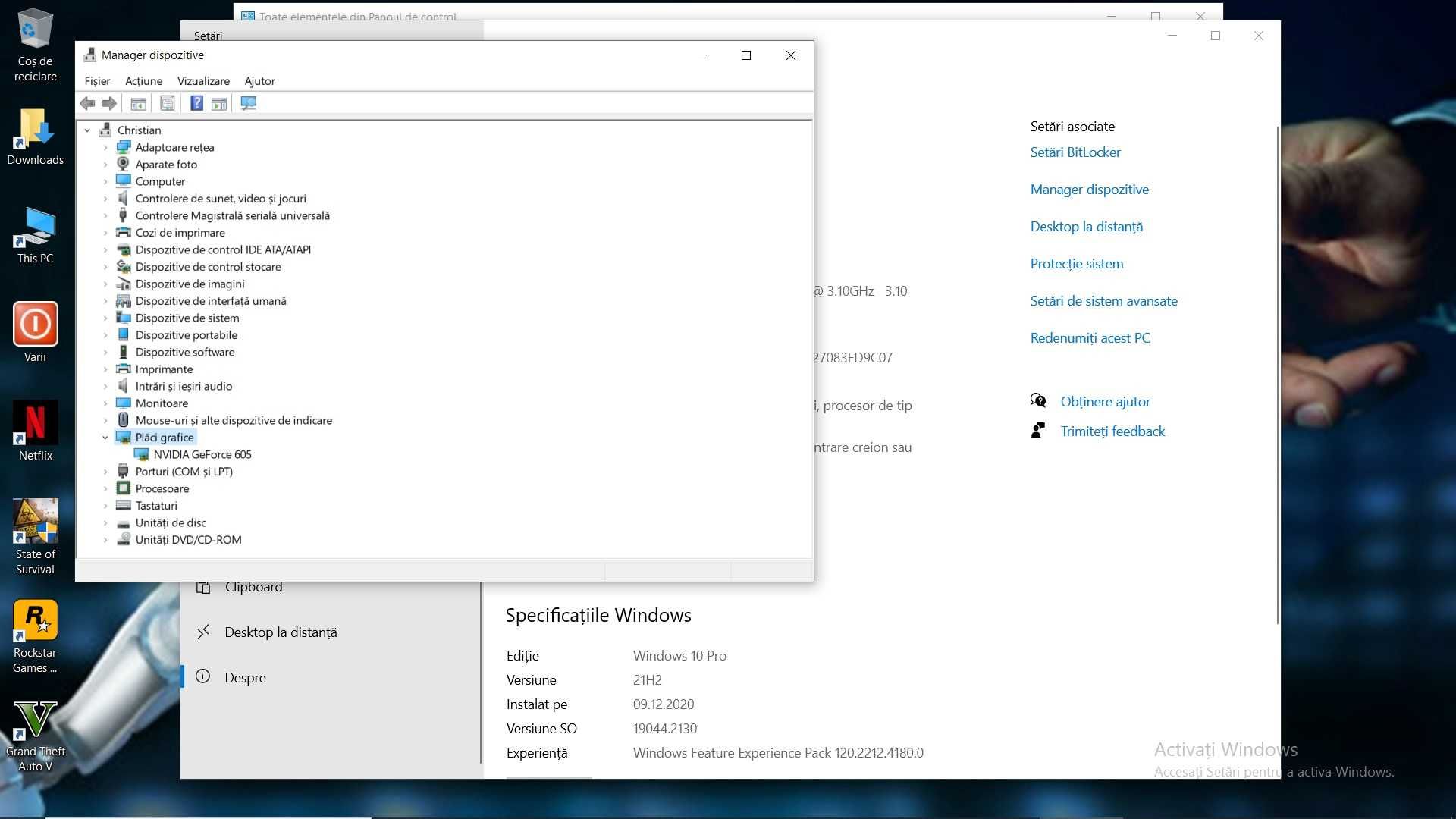Open the Vizualizare menu
This screenshot has width=1456, height=819.
click(x=203, y=81)
